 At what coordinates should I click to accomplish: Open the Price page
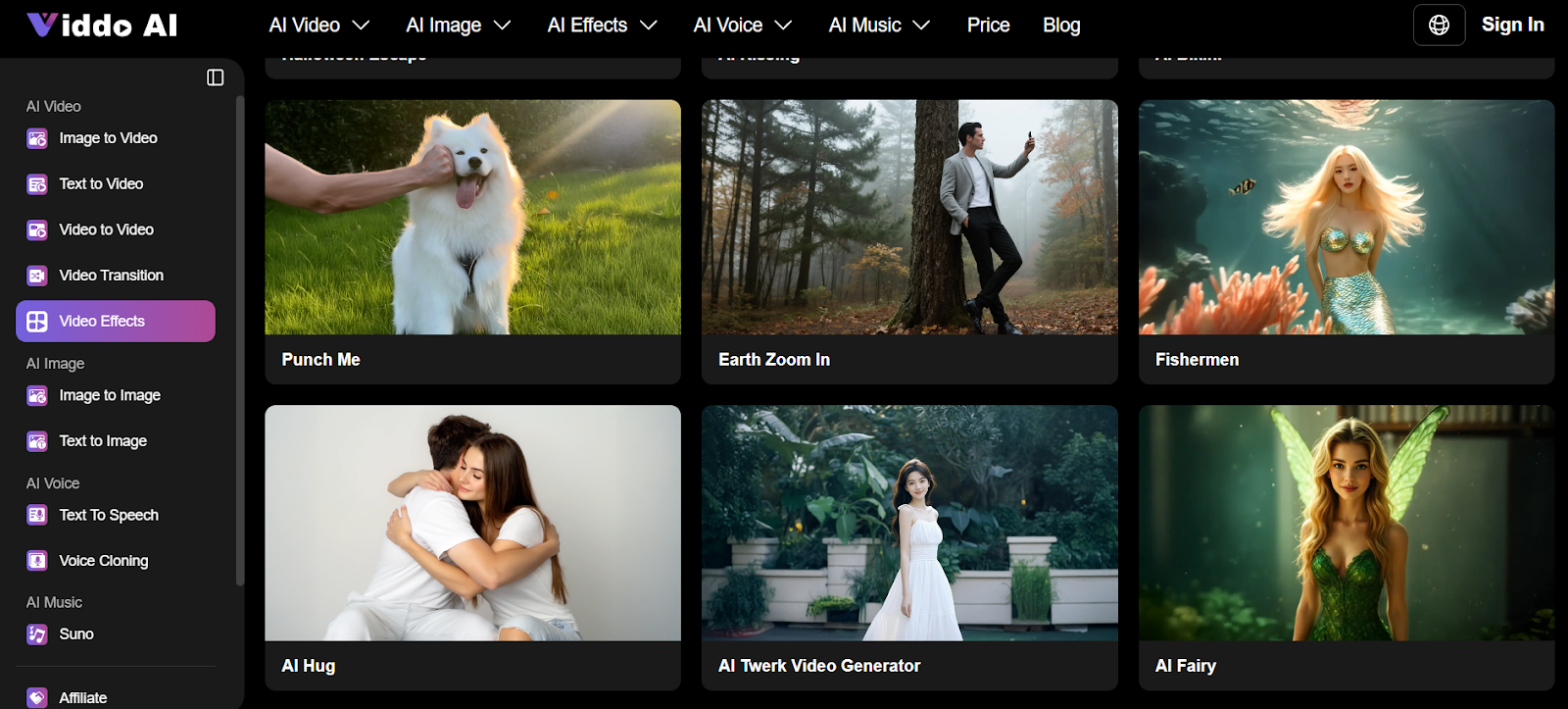(x=988, y=25)
